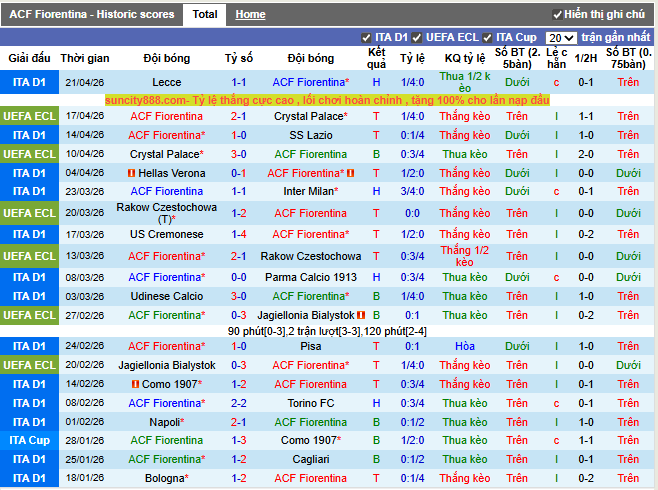This screenshot has height=490, width=658.
Task: Click red card icon beside Como 1907 on 14/02/26
Action: (136, 384)
